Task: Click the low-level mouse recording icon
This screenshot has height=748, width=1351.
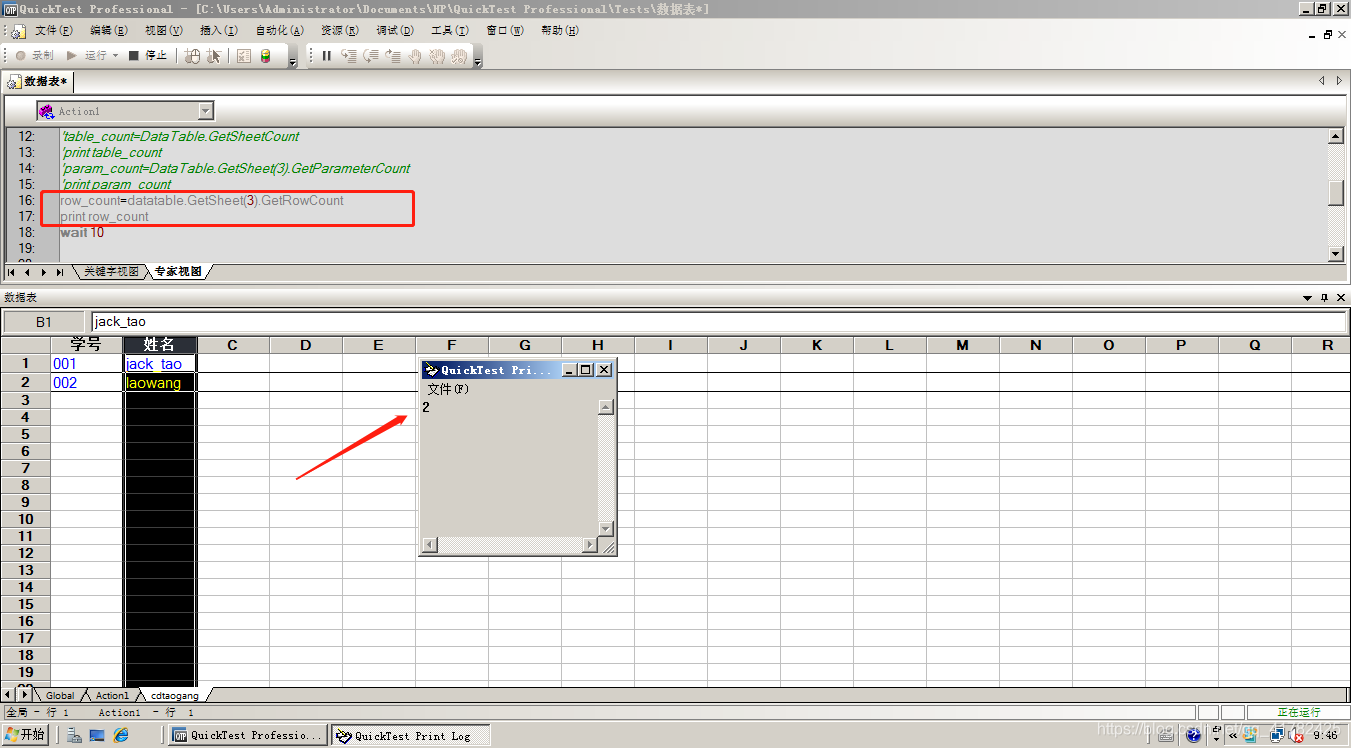Action: 193,56
